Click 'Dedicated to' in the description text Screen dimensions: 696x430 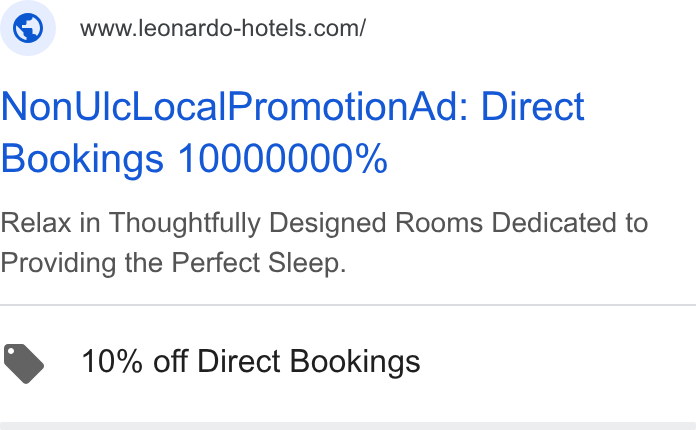(570, 222)
